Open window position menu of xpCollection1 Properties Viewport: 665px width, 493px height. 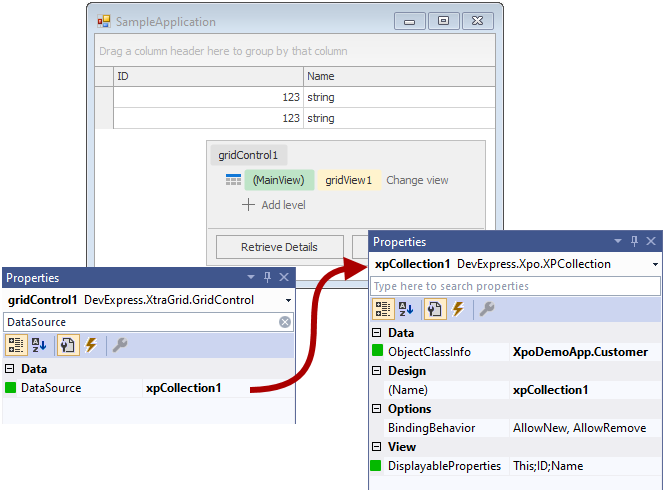(x=618, y=241)
